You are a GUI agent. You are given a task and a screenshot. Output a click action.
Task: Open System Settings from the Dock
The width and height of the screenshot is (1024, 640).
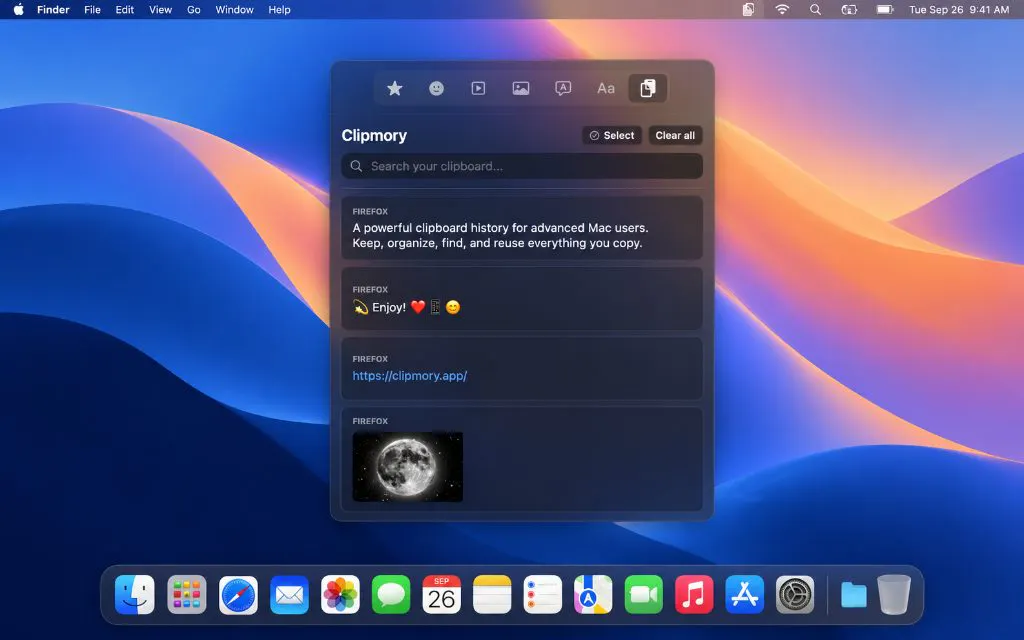pos(795,595)
